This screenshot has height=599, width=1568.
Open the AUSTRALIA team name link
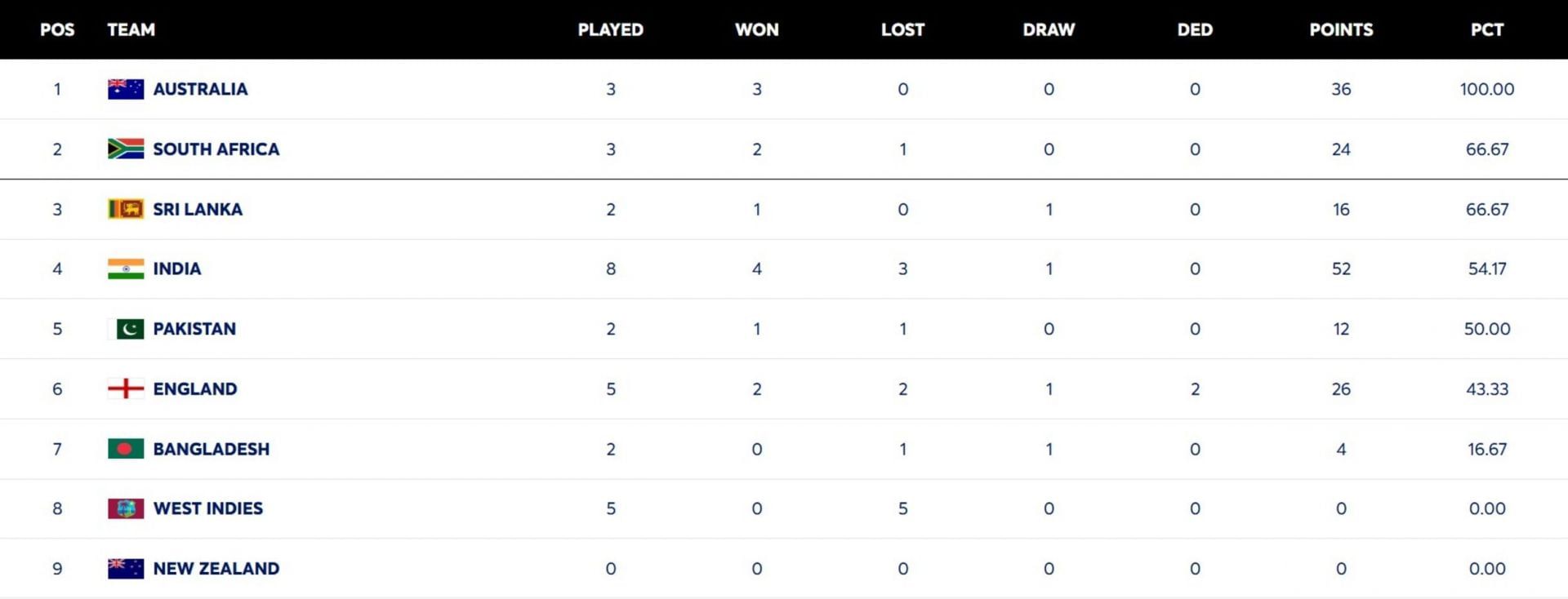point(200,89)
